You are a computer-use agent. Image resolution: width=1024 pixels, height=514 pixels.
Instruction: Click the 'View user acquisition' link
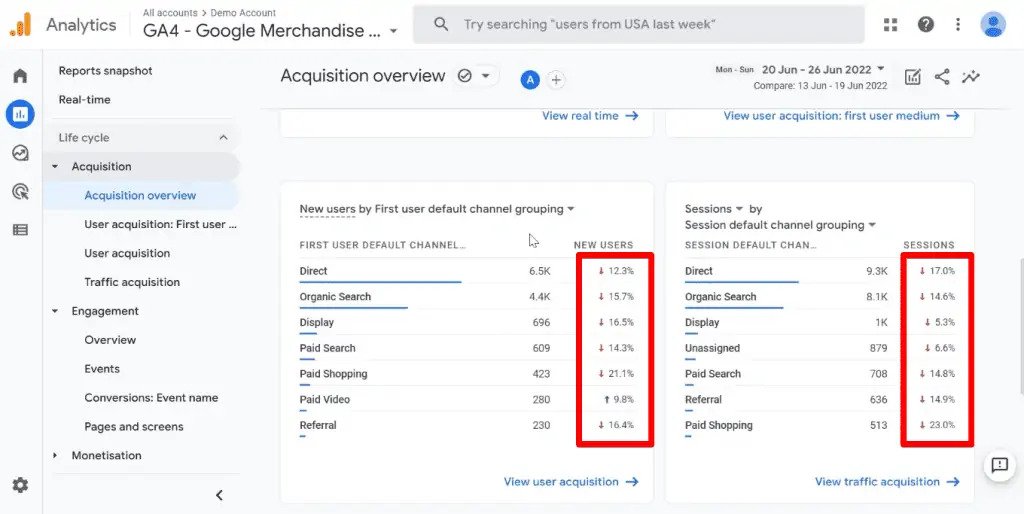(571, 482)
